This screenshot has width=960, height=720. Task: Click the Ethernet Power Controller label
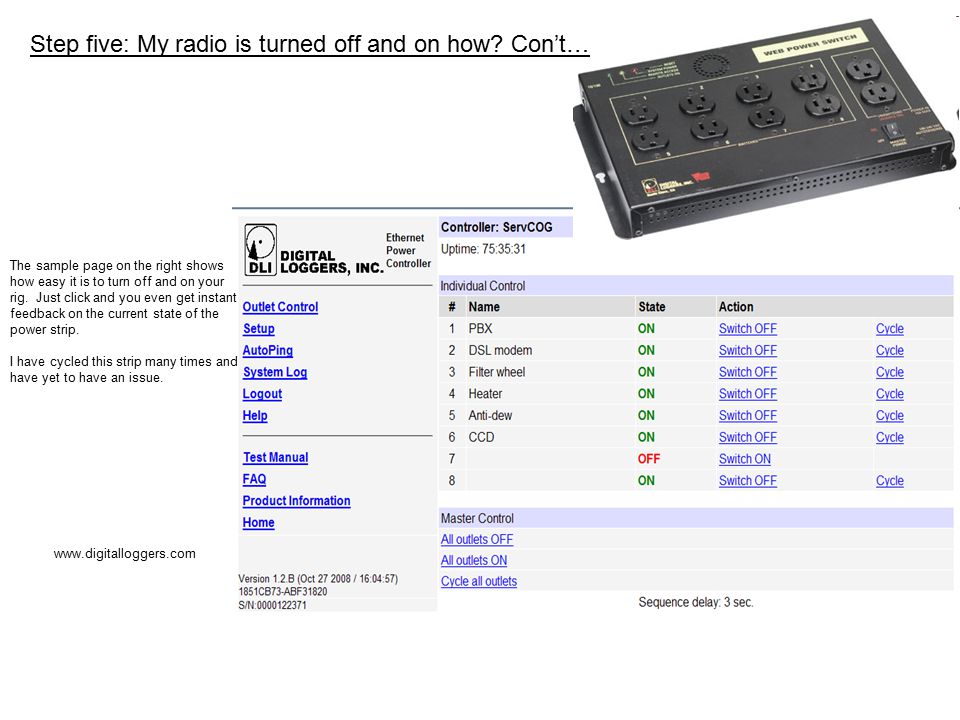[408, 250]
